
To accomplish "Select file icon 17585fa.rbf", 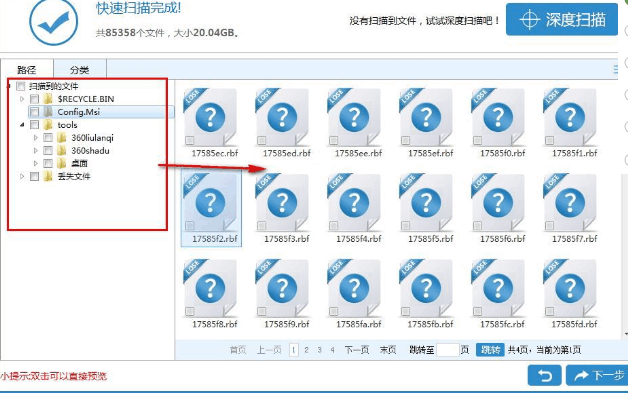I will tap(354, 288).
